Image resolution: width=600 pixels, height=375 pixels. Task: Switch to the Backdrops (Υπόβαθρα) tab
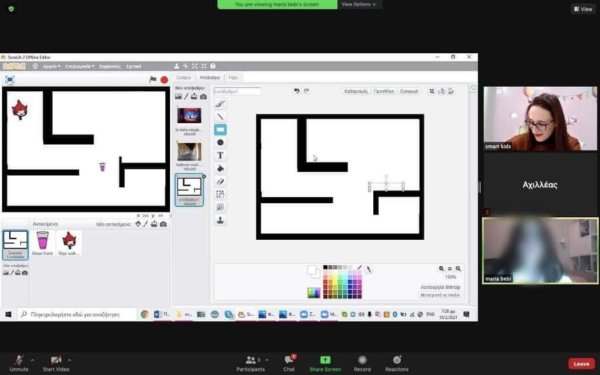coord(209,78)
